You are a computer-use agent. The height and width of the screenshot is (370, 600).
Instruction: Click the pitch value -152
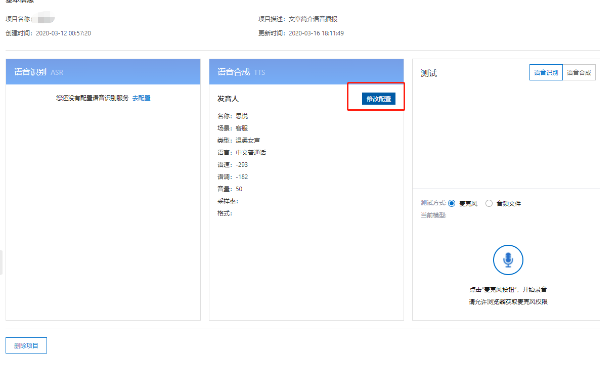(242, 177)
